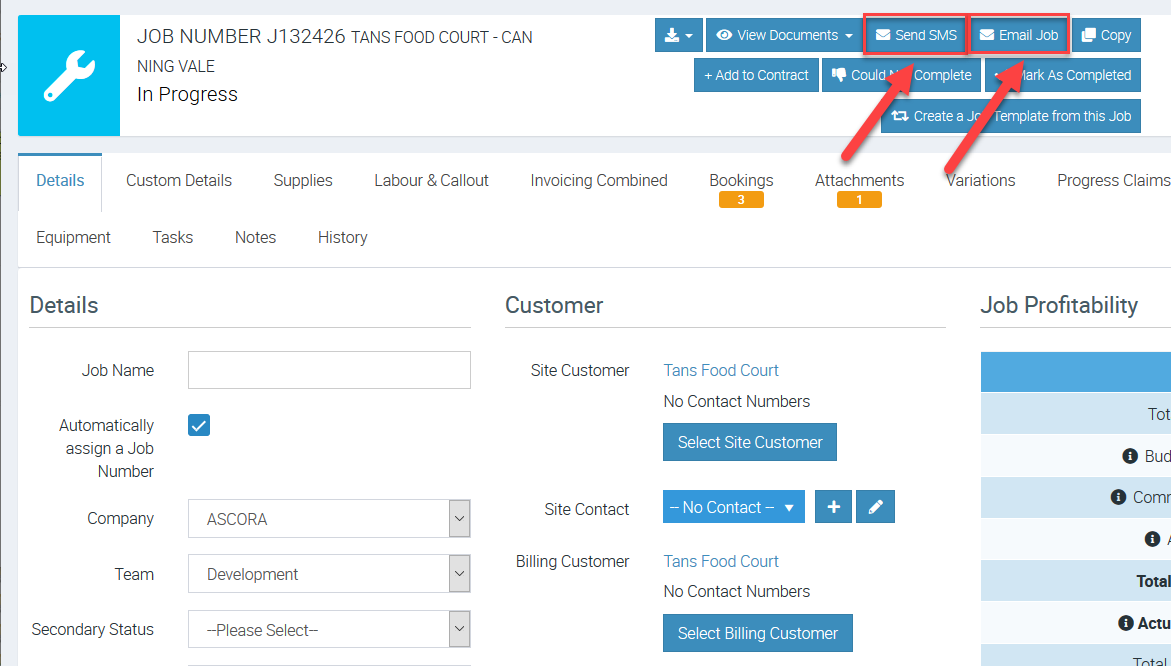Click the Select Site Customer button
1171x666 pixels.
coord(749,442)
